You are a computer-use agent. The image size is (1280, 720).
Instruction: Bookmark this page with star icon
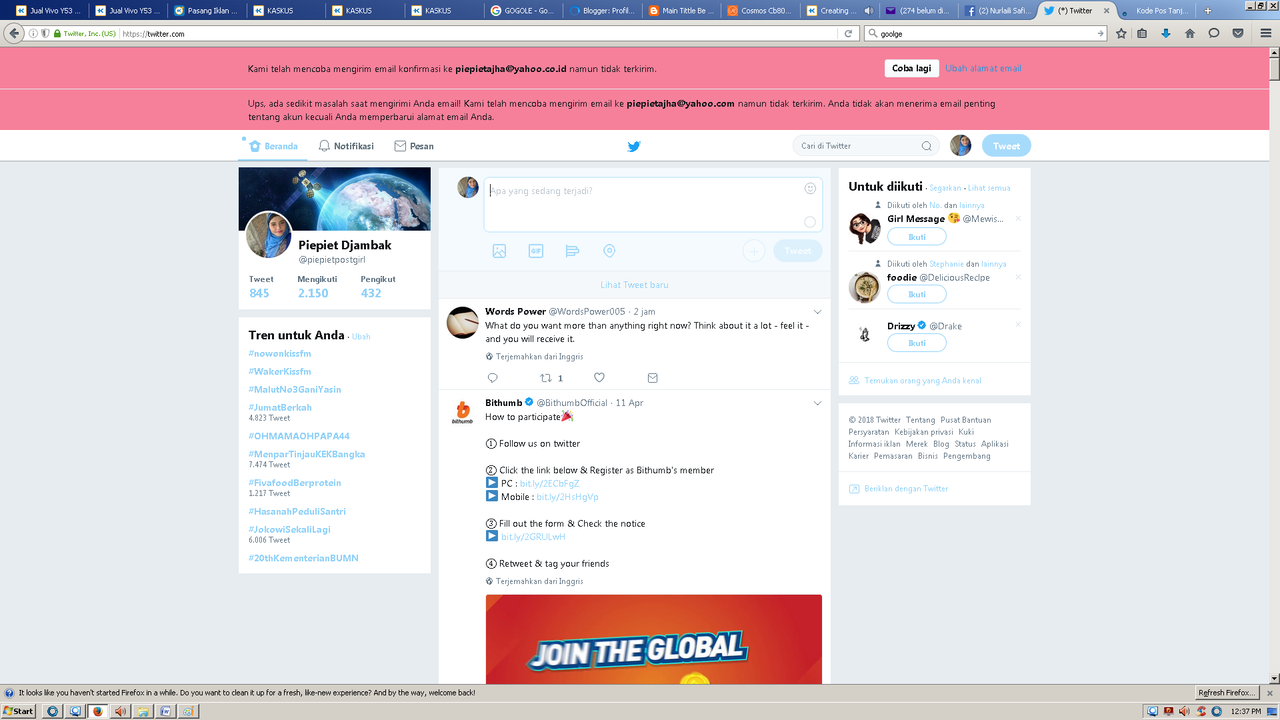[1121, 33]
